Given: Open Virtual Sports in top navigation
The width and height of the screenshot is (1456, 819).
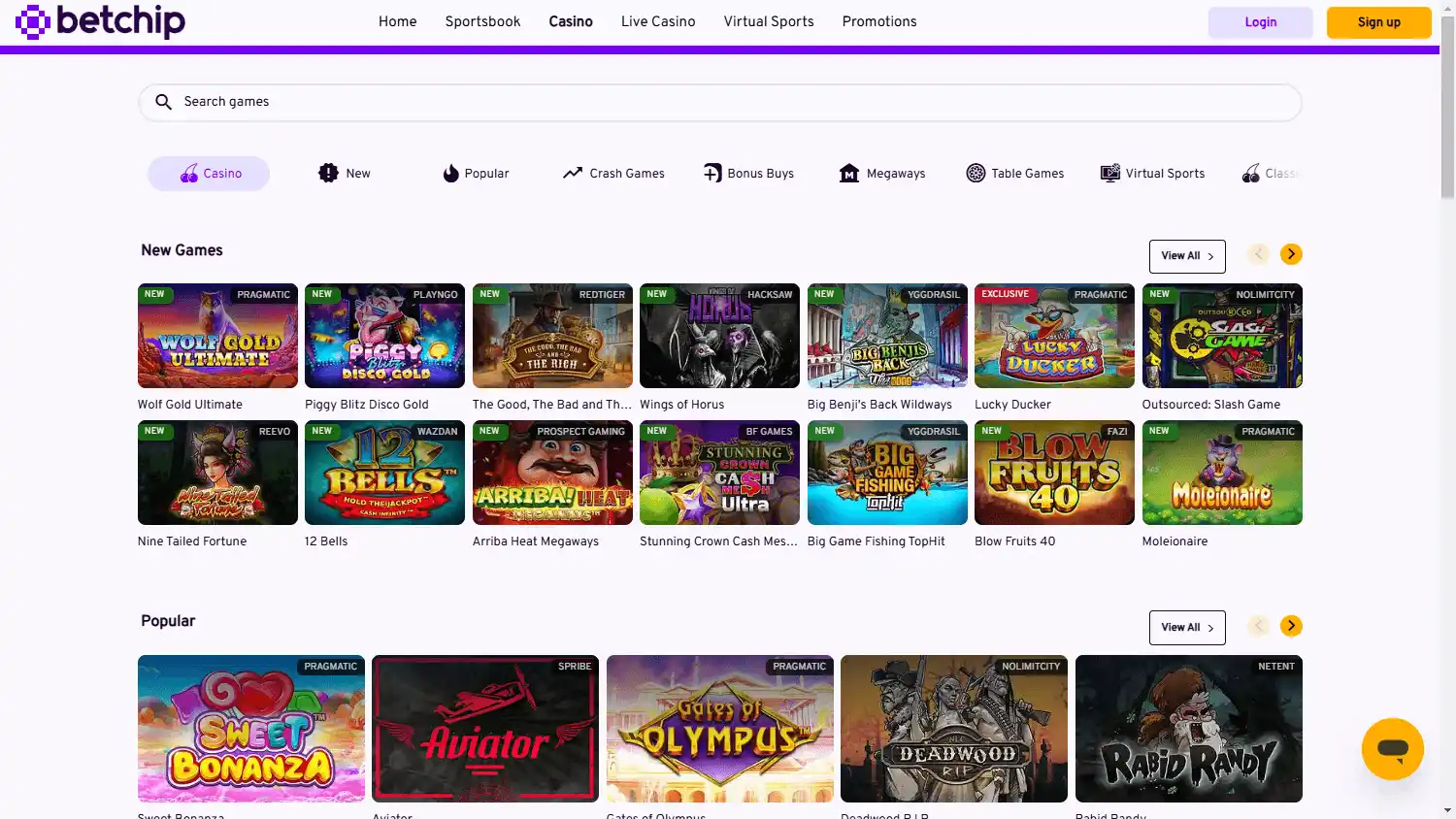Looking at the screenshot, I should [x=769, y=21].
